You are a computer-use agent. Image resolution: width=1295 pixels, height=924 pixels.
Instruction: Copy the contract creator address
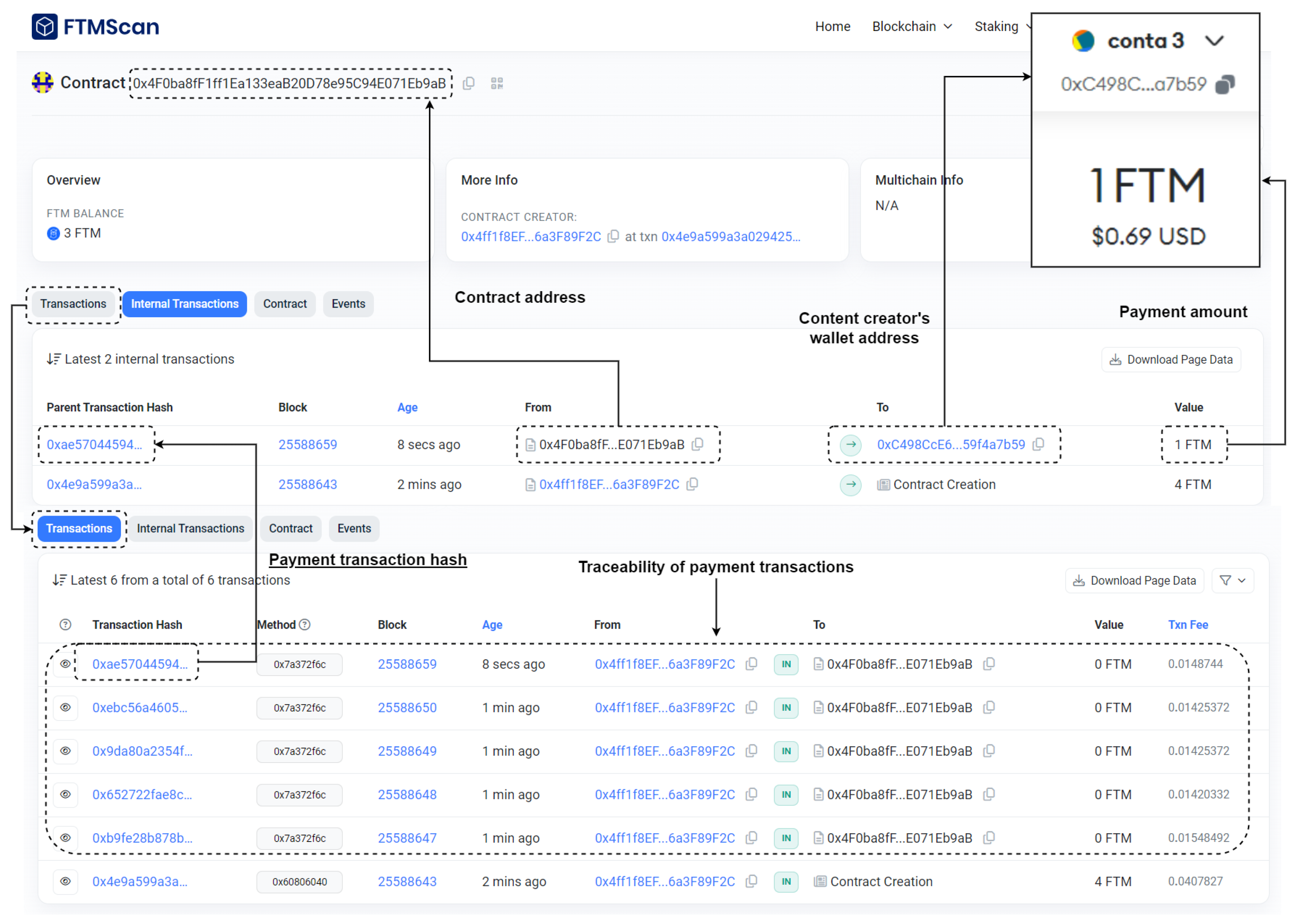click(613, 236)
